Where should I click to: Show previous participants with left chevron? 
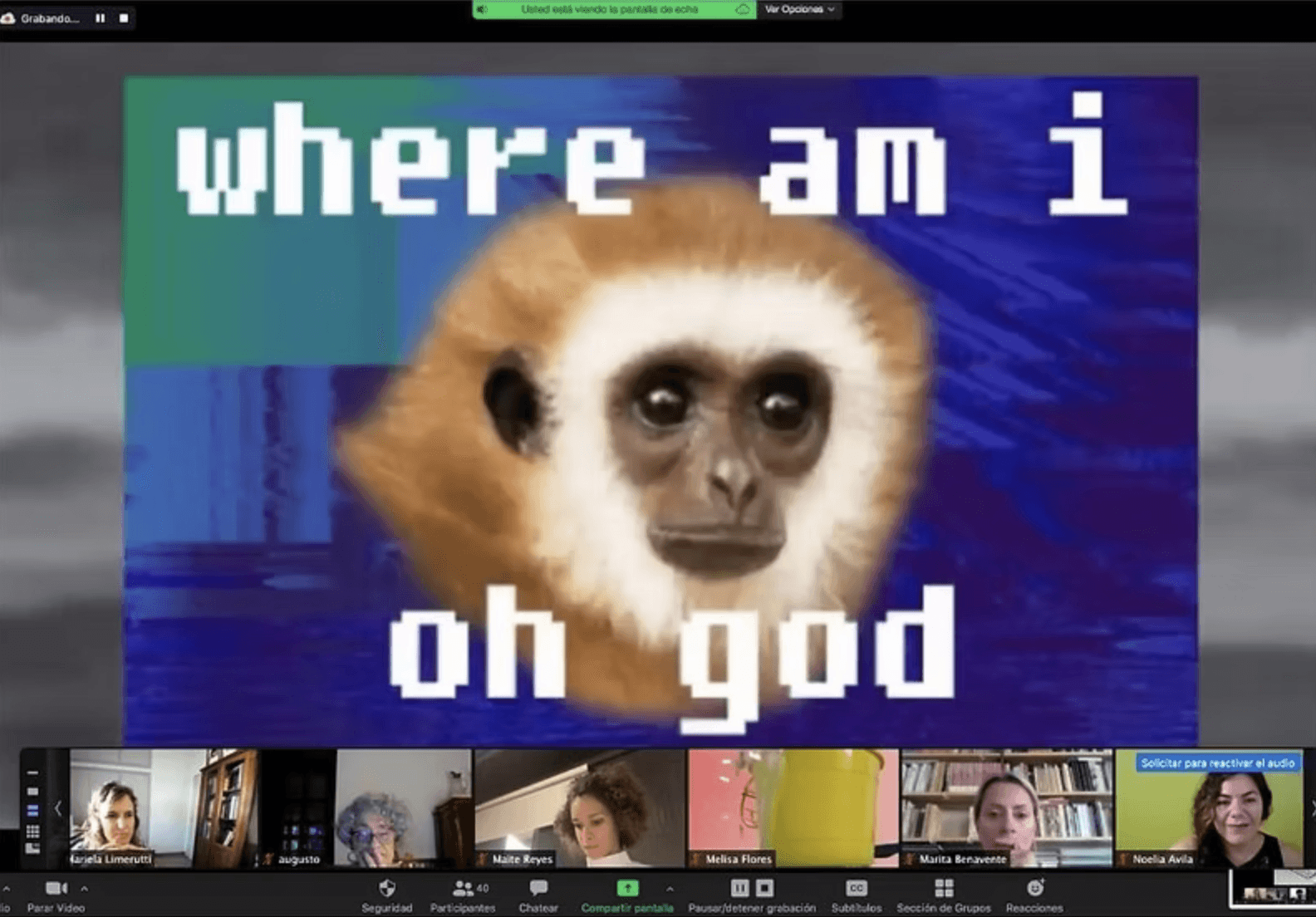[57, 808]
